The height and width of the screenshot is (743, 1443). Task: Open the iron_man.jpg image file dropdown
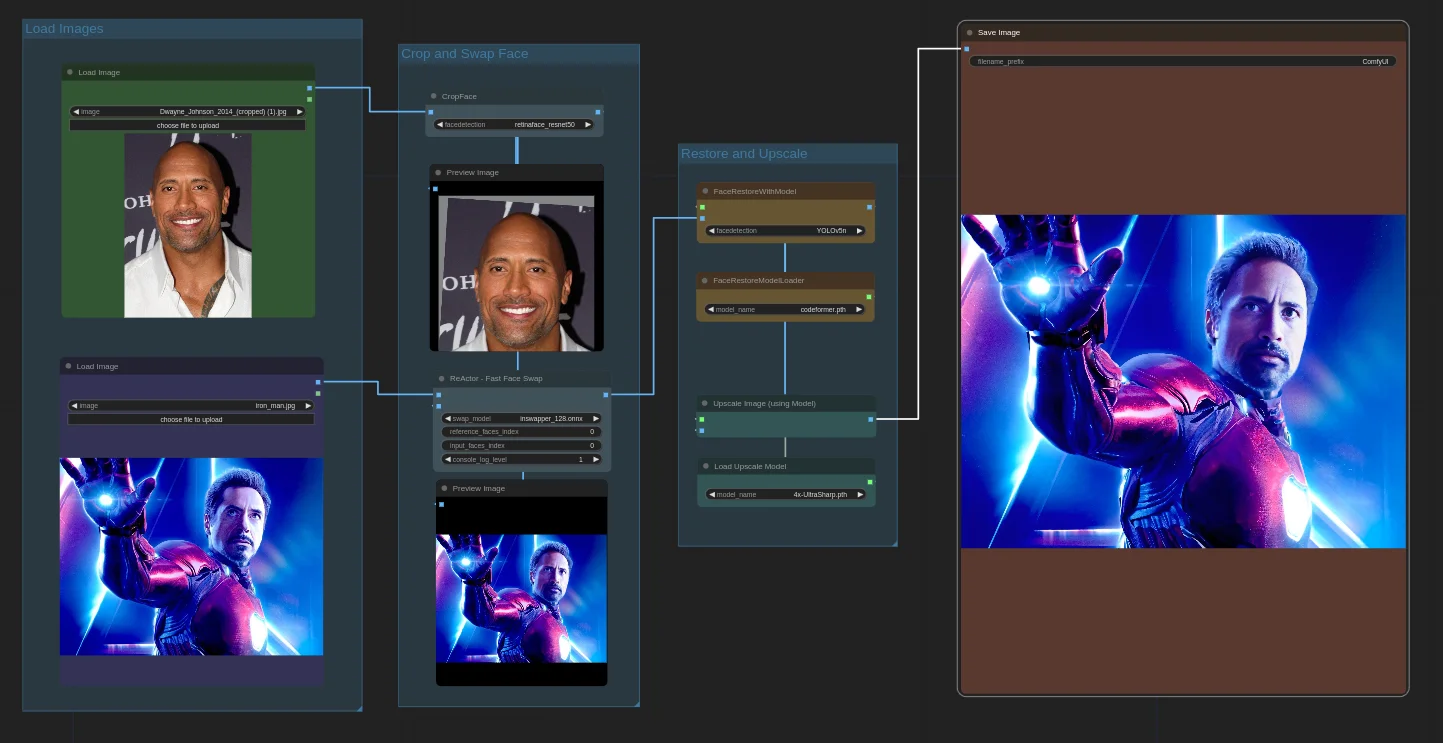click(191, 406)
